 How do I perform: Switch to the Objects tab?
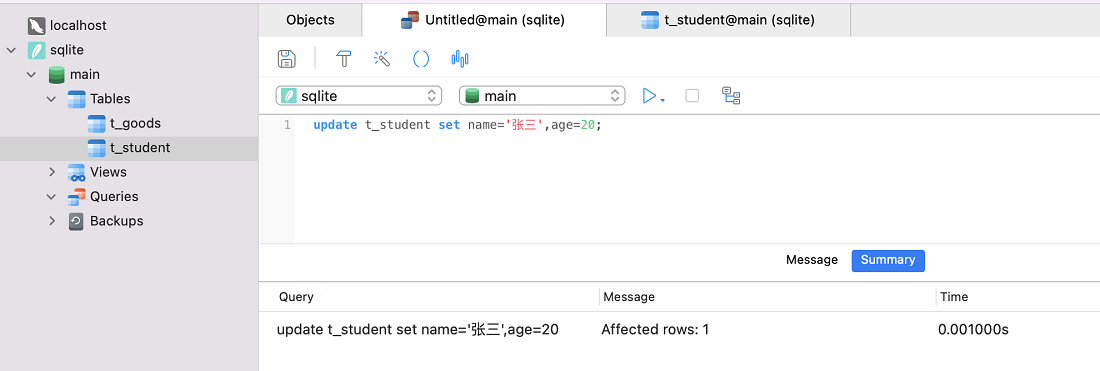310,20
